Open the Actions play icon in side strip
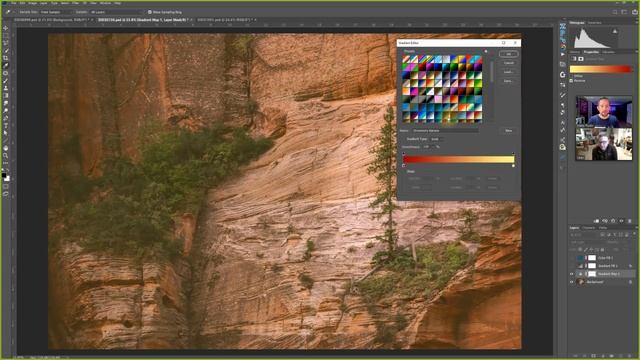 563,54
